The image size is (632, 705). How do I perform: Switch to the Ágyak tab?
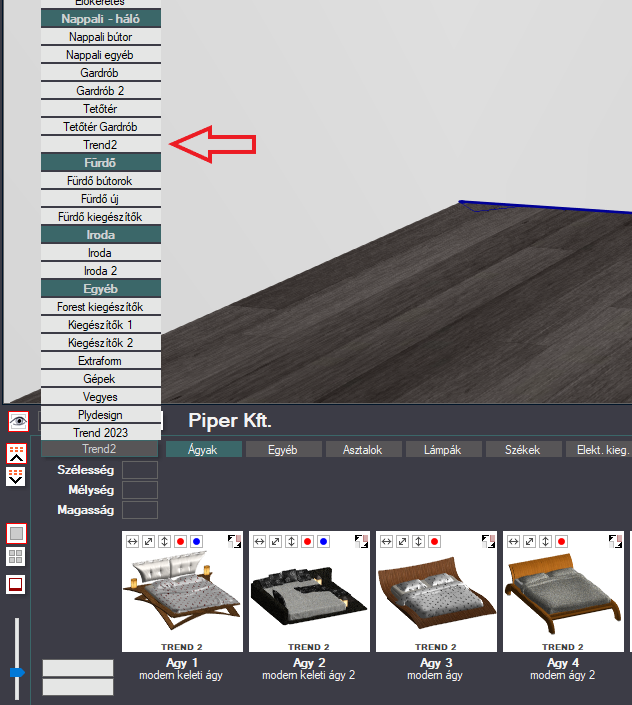tap(204, 450)
